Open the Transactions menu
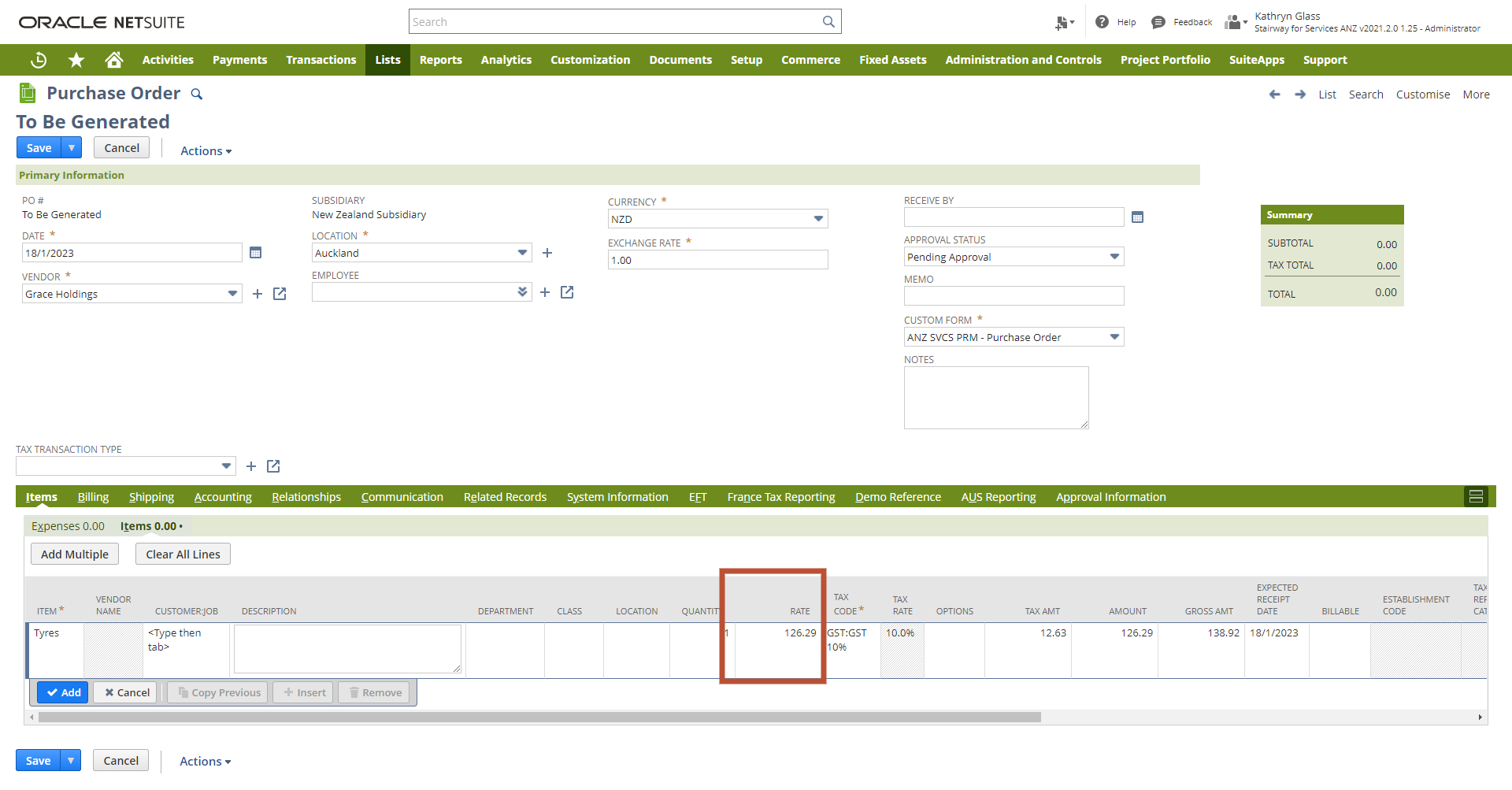This screenshot has height=790, width=1512. 321,60
